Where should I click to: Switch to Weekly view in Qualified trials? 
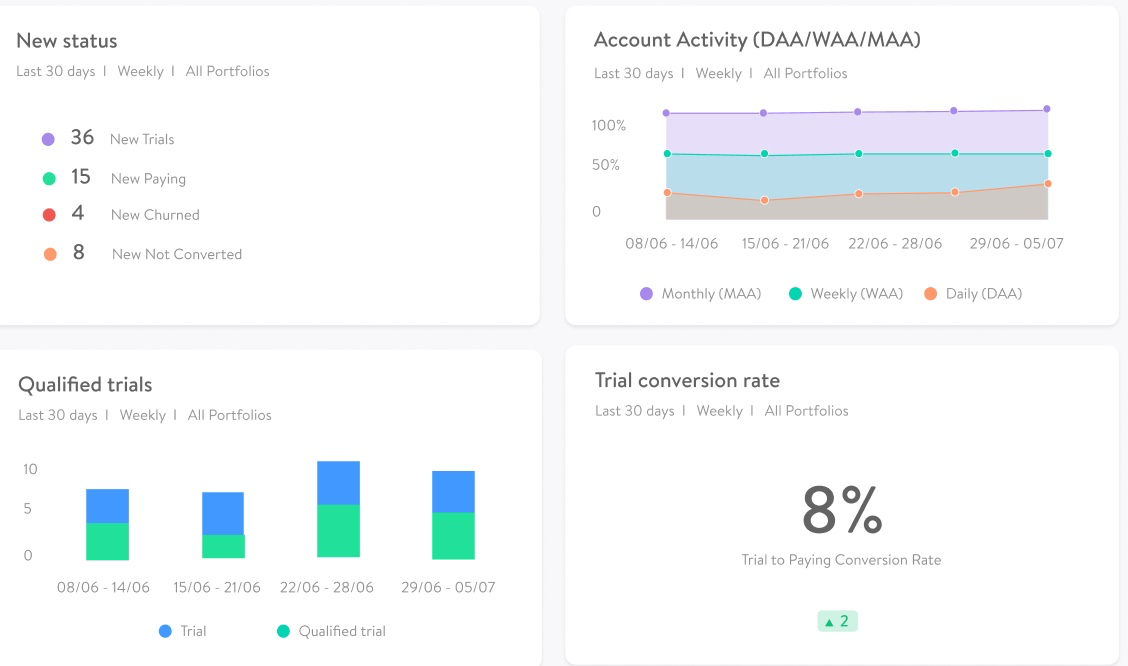[141, 415]
